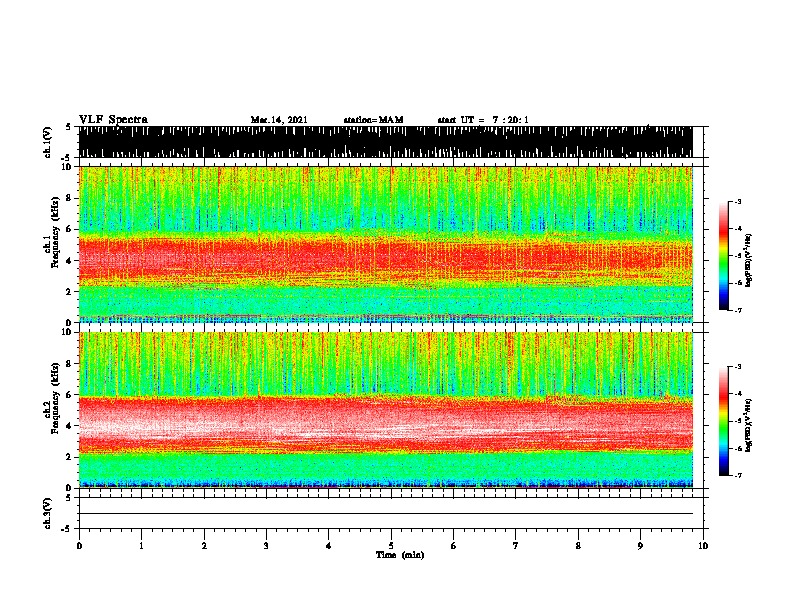Click the "4" kHz tick of the ch.1 panel

click(69, 261)
